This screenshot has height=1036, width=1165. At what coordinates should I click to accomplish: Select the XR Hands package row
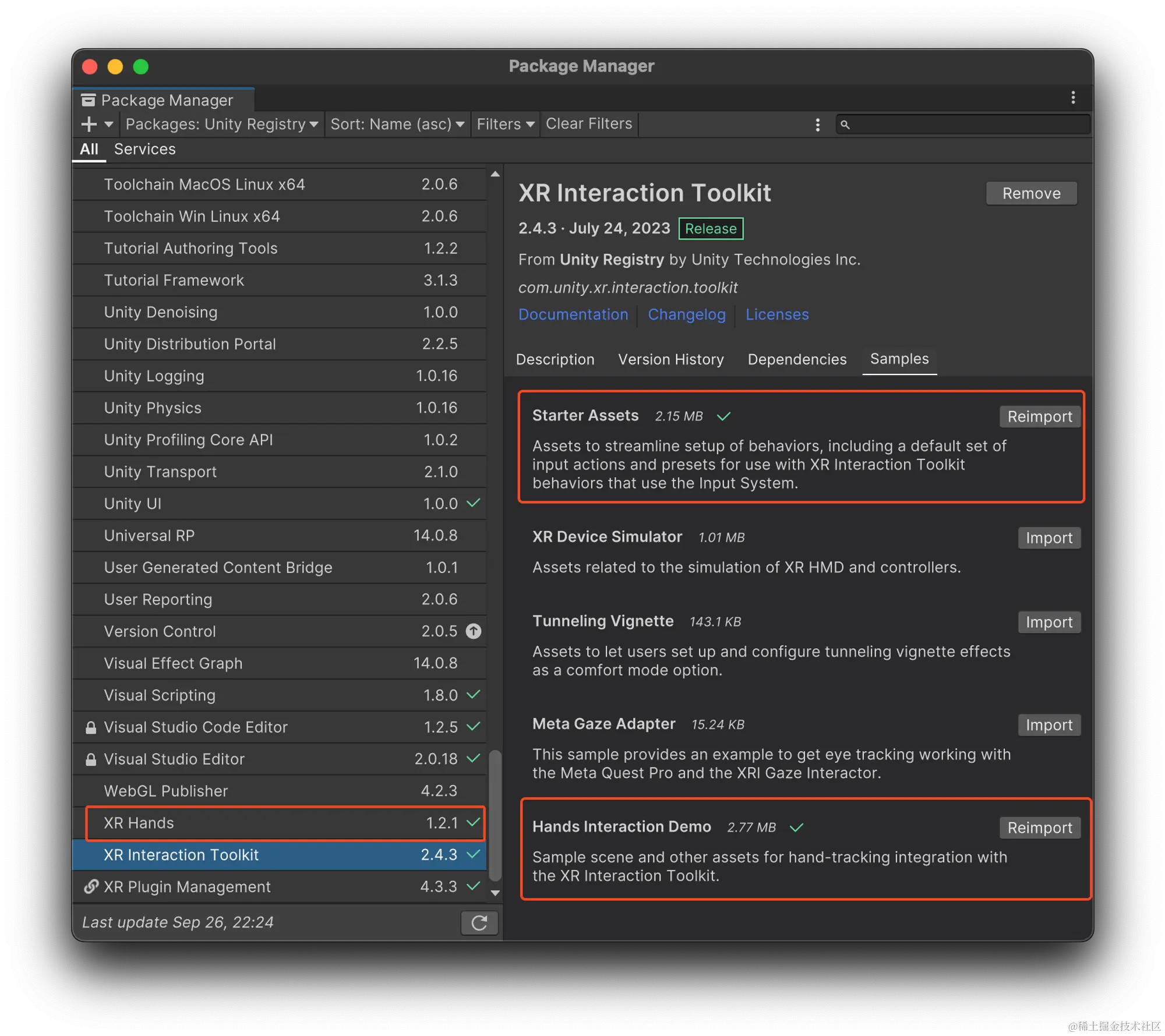tap(280, 823)
